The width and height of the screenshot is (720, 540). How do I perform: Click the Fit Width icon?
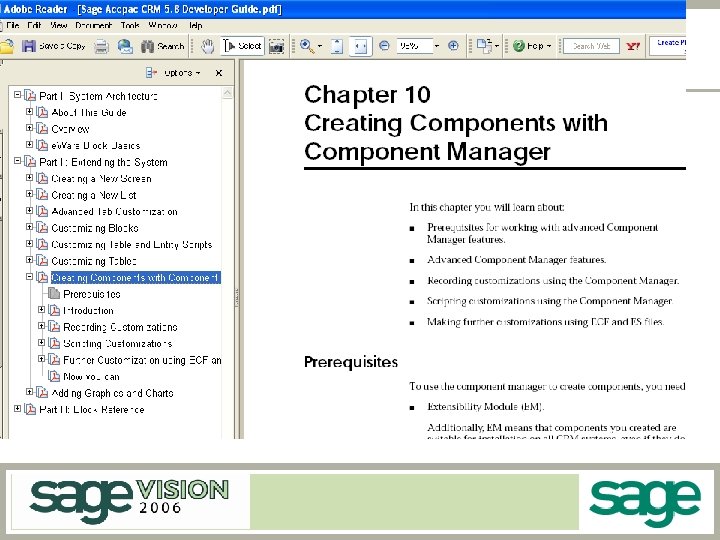pos(360,46)
